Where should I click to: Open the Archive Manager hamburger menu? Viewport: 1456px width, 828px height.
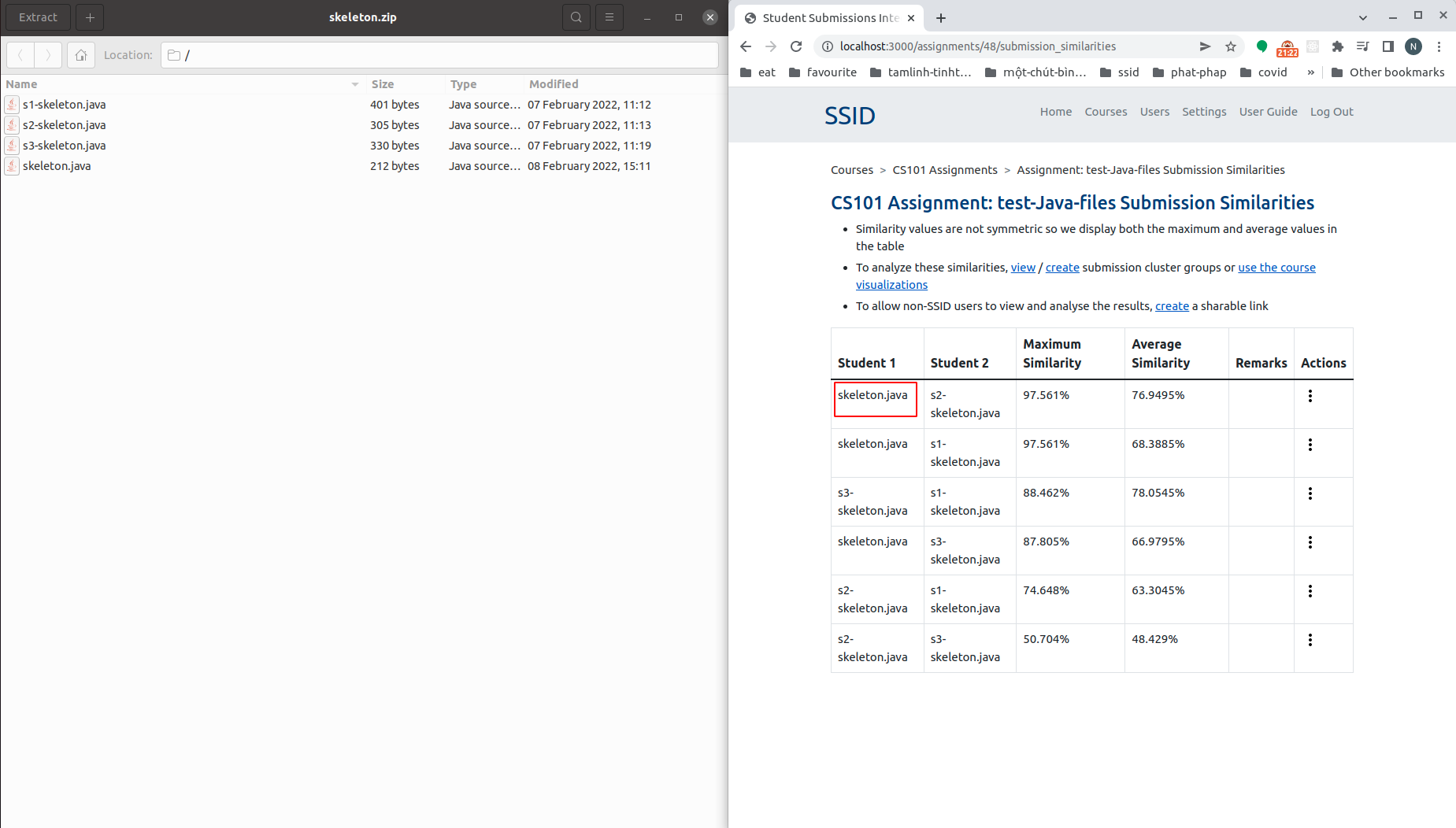609,17
